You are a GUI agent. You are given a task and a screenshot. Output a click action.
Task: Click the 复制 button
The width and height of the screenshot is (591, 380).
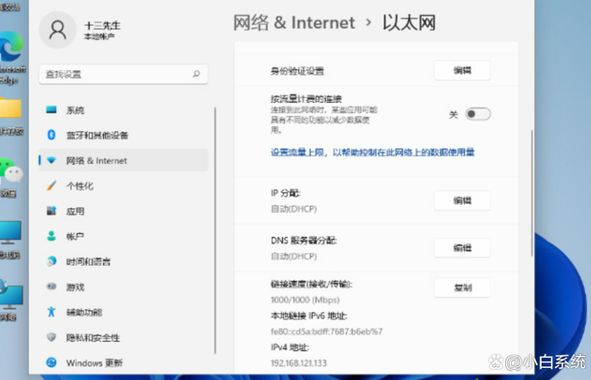point(462,288)
